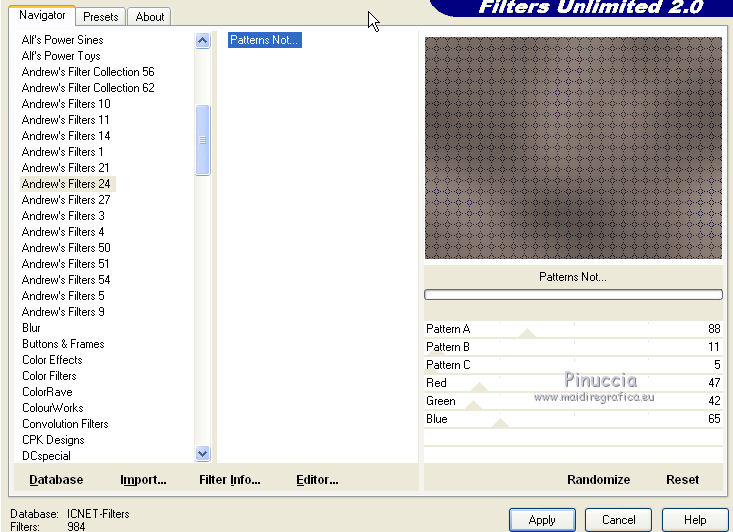Select Andrew's Filters 50
The width and height of the screenshot is (733, 532).
(x=66, y=248)
